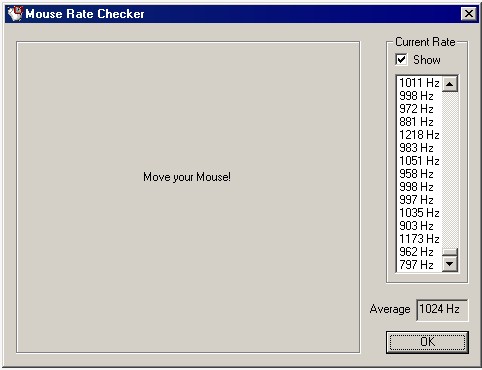The height and width of the screenshot is (370, 482).
Task: Select the 1011 Hz entry
Action: 419,83
